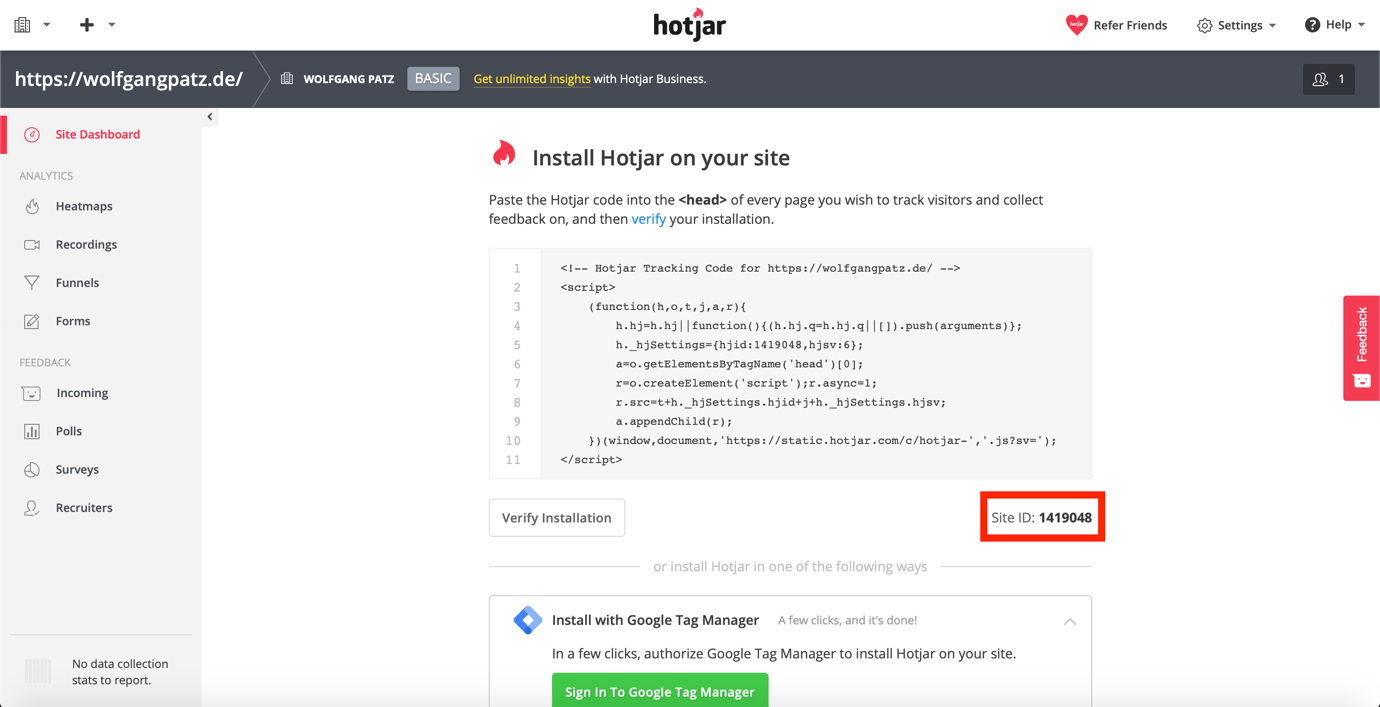Click the Site ID 1419048 text
Viewport: 1380px width, 707px height.
1041,518
